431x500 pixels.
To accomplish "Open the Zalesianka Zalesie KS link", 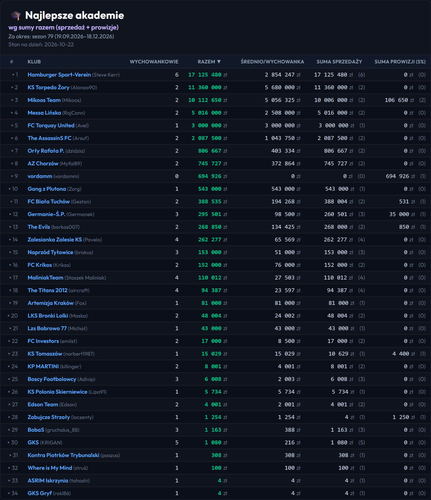I will 55,239.
